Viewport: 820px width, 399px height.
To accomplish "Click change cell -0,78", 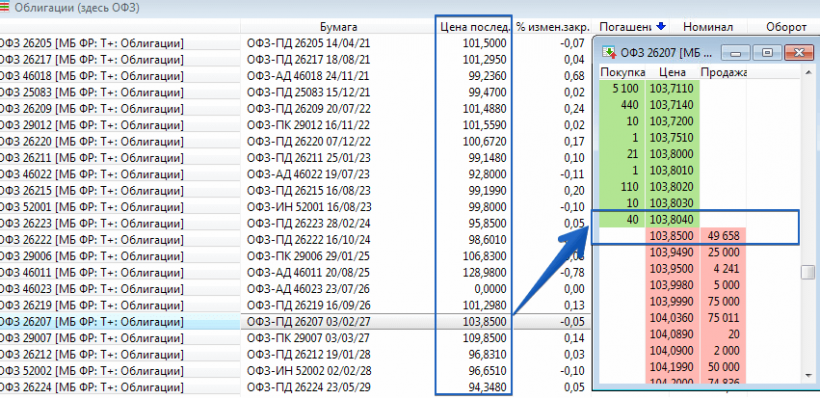I will point(573,272).
